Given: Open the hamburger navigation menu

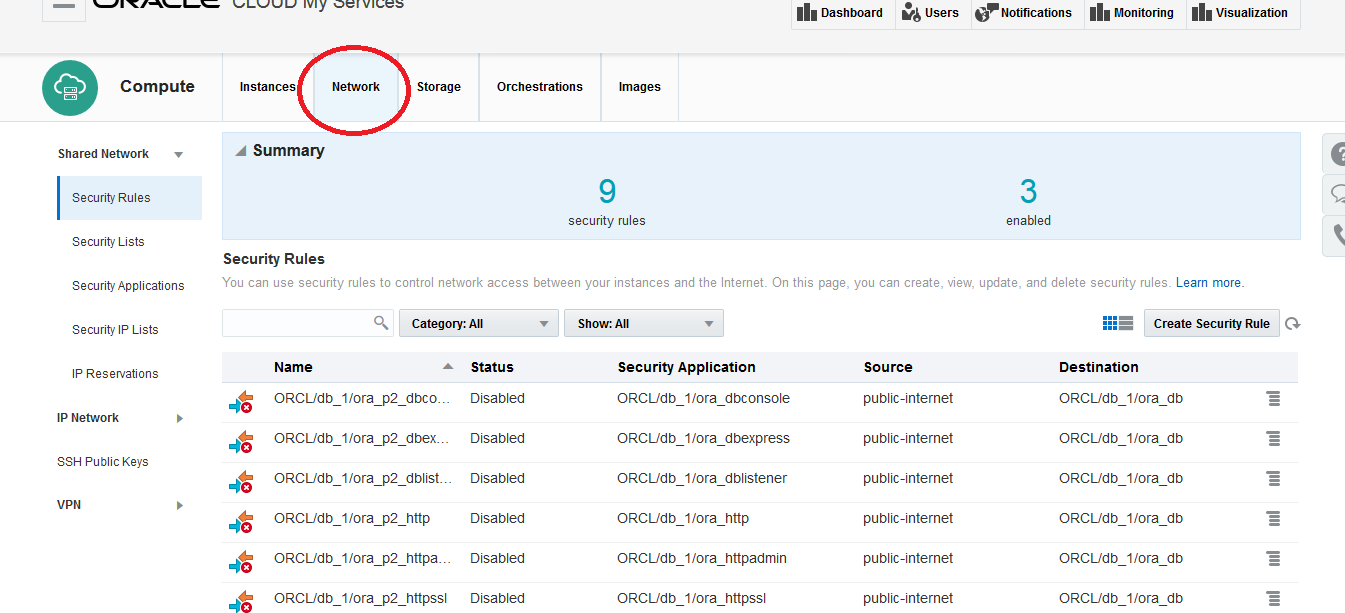Looking at the screenshot, I should point(63,6).
